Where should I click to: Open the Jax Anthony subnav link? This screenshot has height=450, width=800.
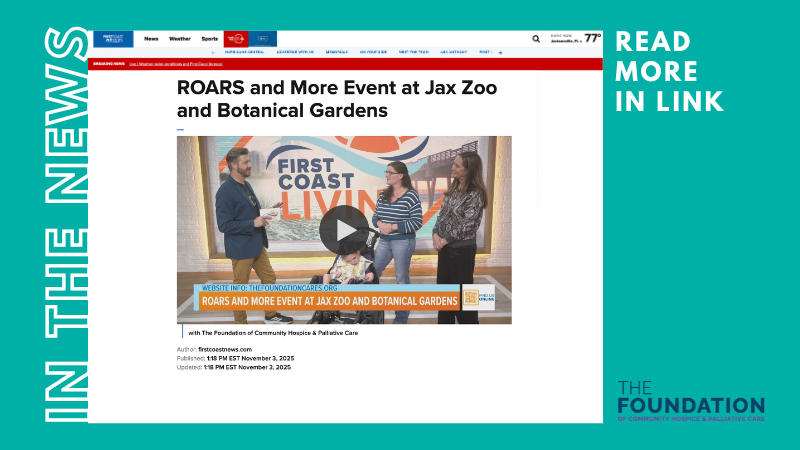(454, 52)
